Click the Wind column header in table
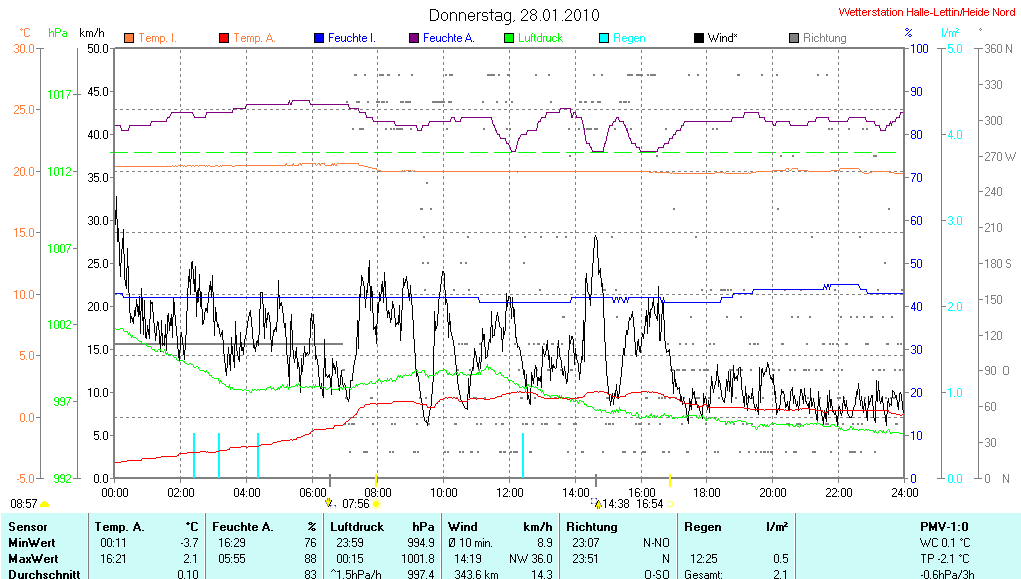Image resolution: width=1021 pixels, height=579 pixels. click(462, 526)
